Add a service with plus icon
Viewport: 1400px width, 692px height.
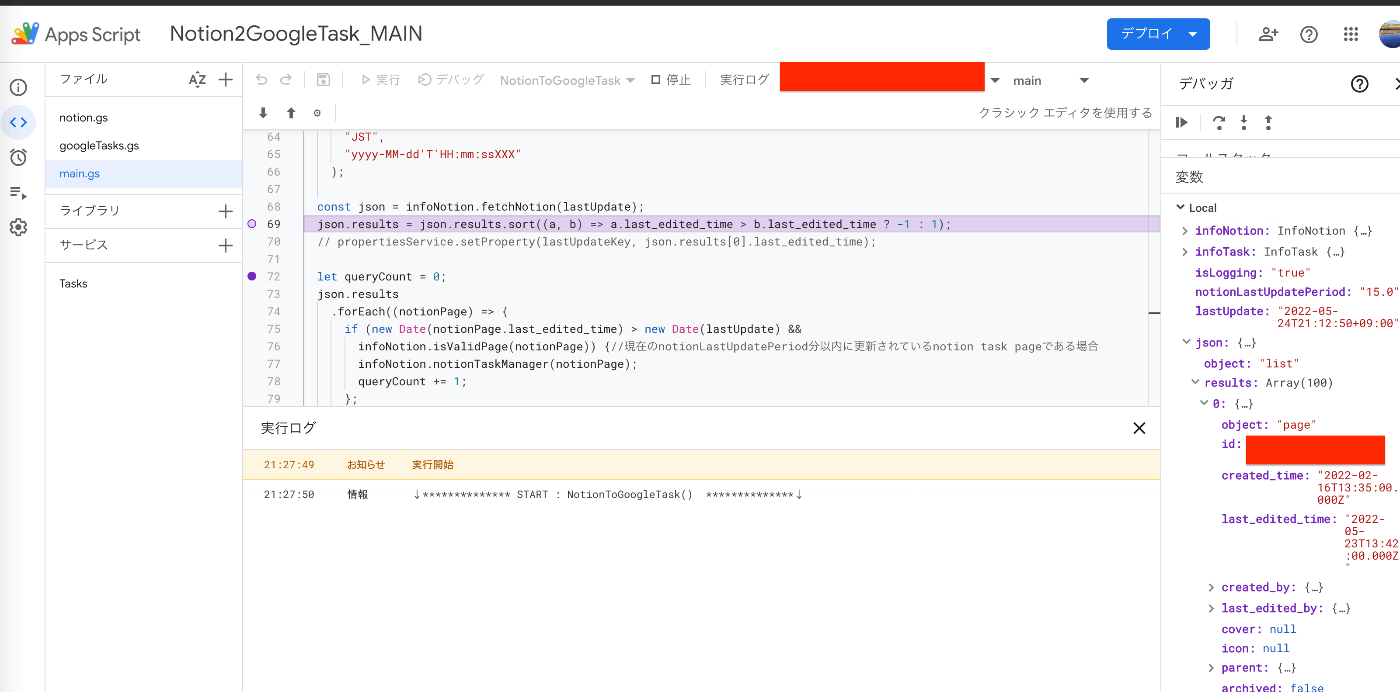[x=226, y=245]
